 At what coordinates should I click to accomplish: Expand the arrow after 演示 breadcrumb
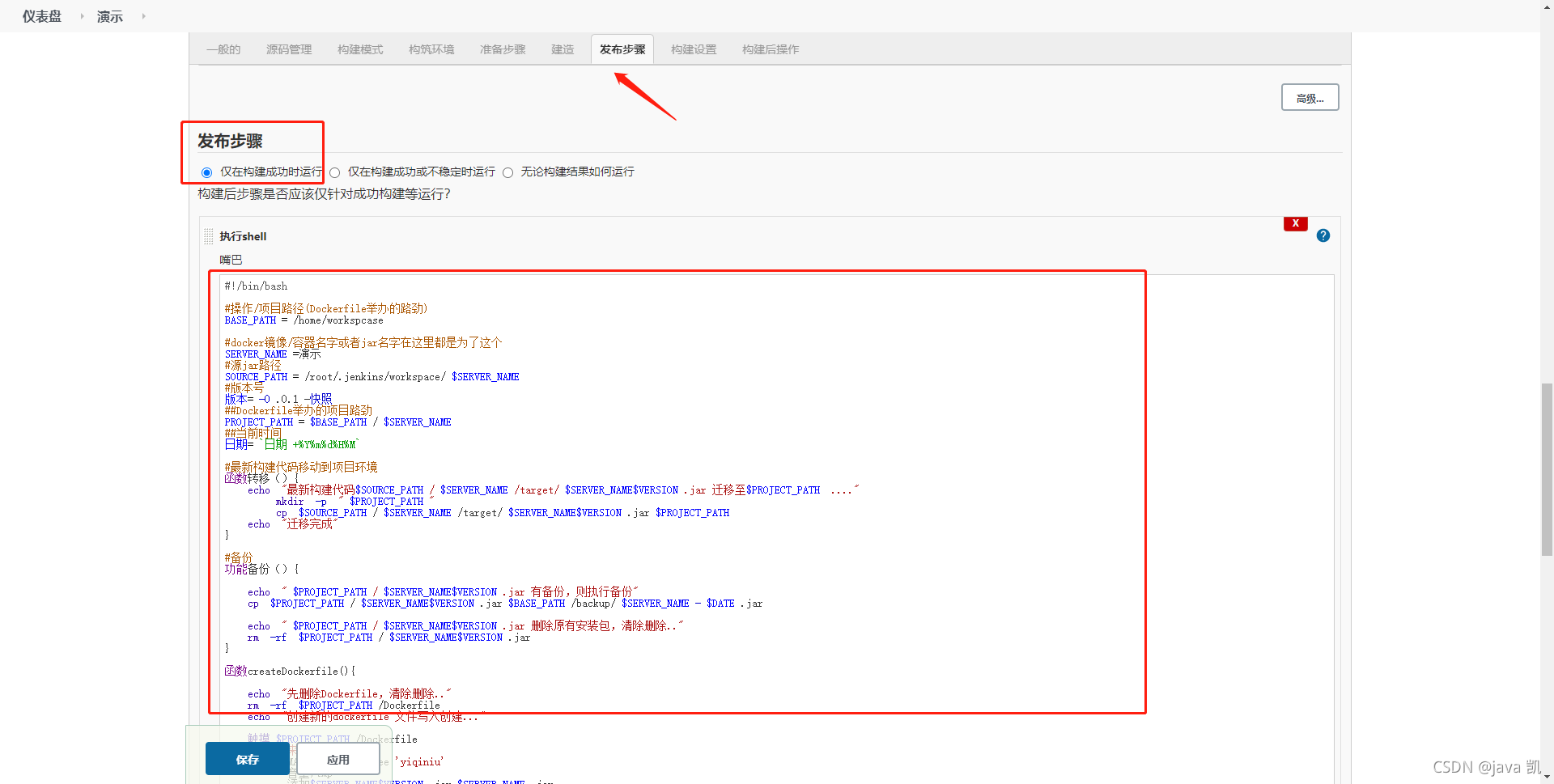tap(143, 16)
